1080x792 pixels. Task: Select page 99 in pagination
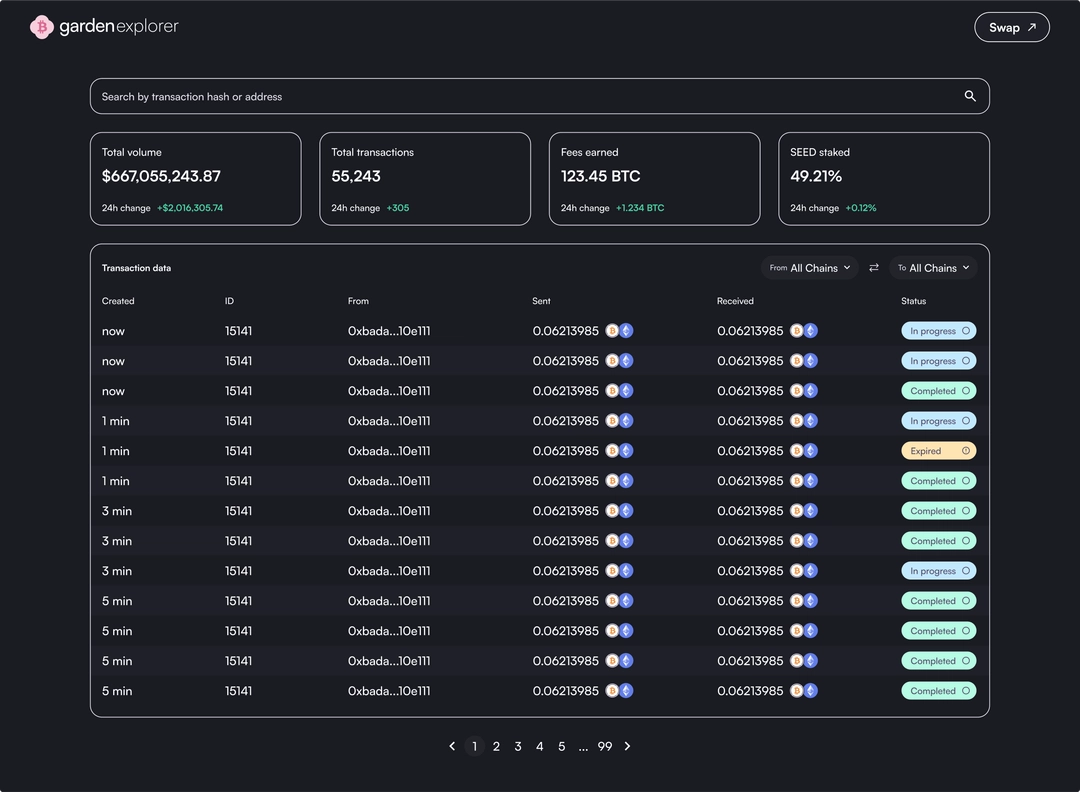(x=605, y=747)
